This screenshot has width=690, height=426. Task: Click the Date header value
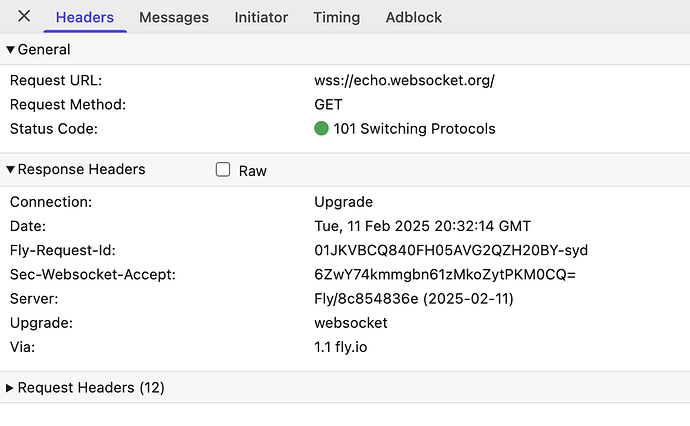422,226
